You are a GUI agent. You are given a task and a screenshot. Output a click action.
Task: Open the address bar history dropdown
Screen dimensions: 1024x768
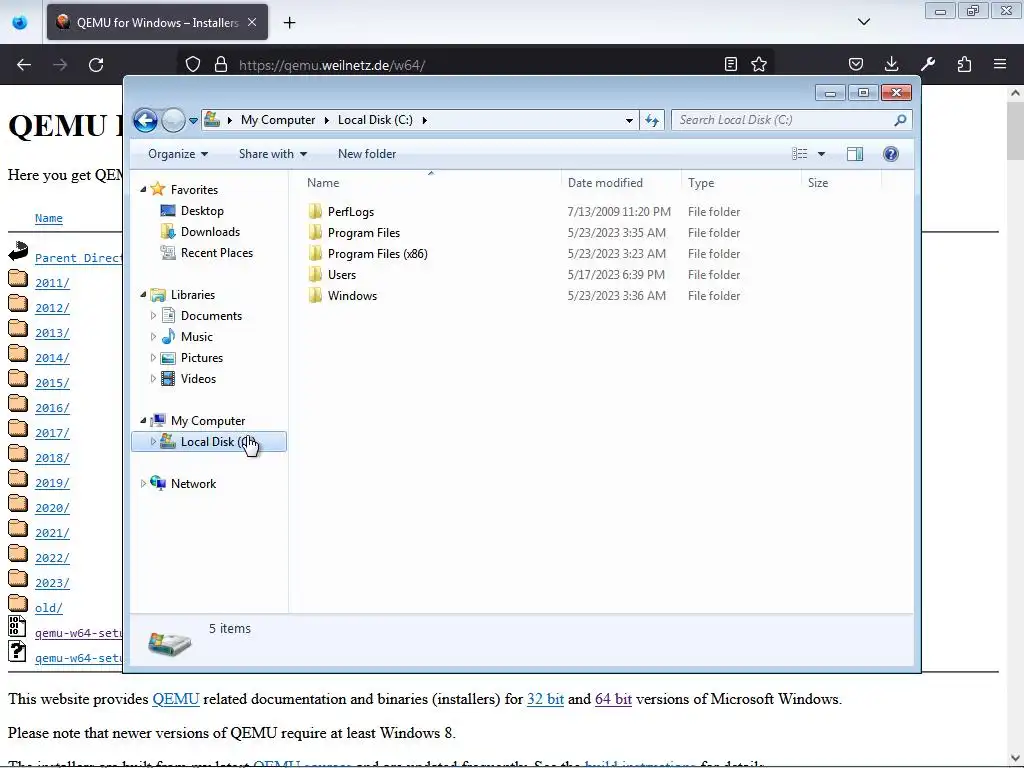tap(629, 120)
